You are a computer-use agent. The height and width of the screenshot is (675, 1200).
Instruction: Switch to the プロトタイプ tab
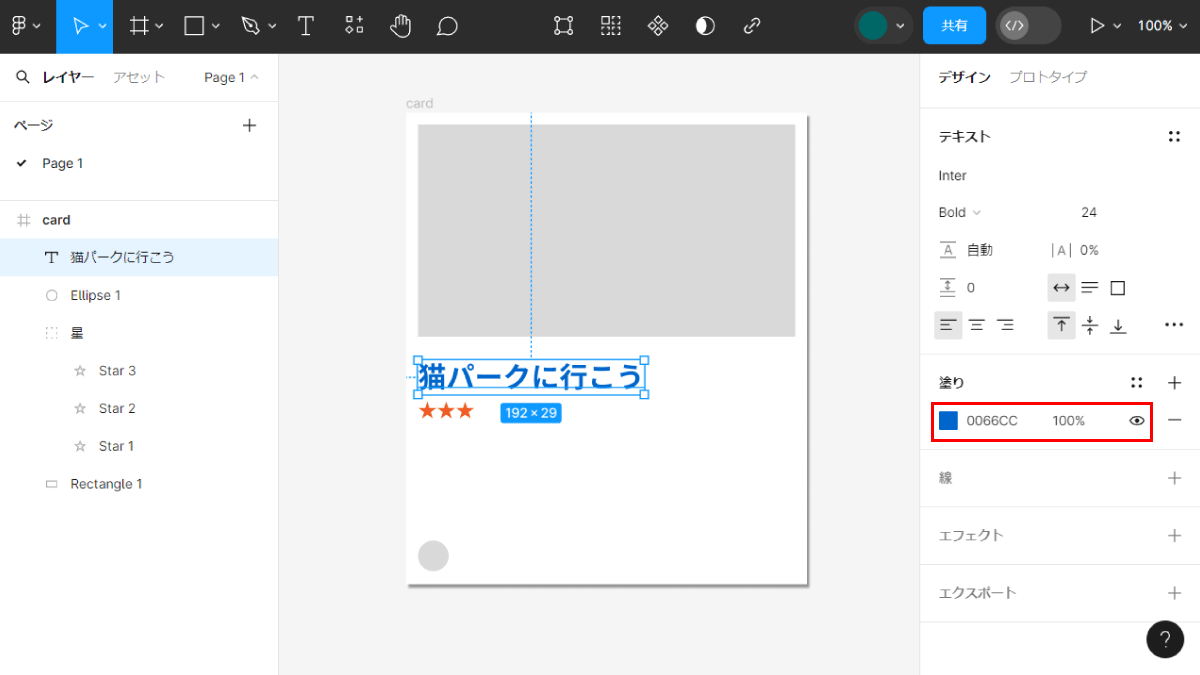(1047, 77)
